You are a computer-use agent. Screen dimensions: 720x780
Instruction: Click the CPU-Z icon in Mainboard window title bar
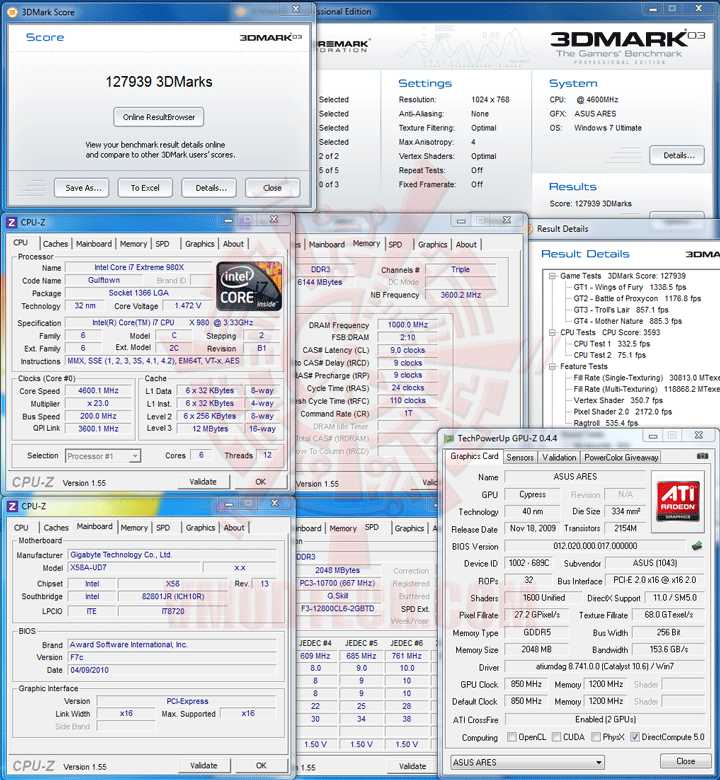[x=12, y=506]
